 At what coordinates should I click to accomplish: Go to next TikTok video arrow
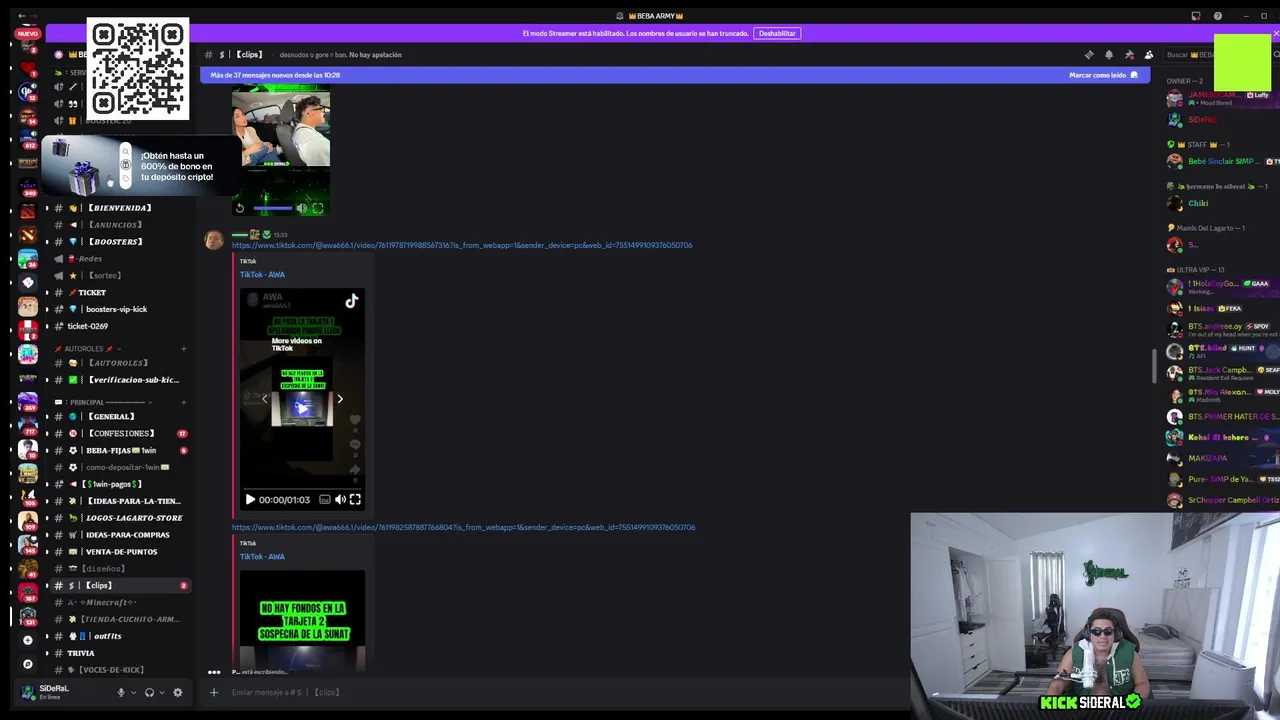(340, 399)
